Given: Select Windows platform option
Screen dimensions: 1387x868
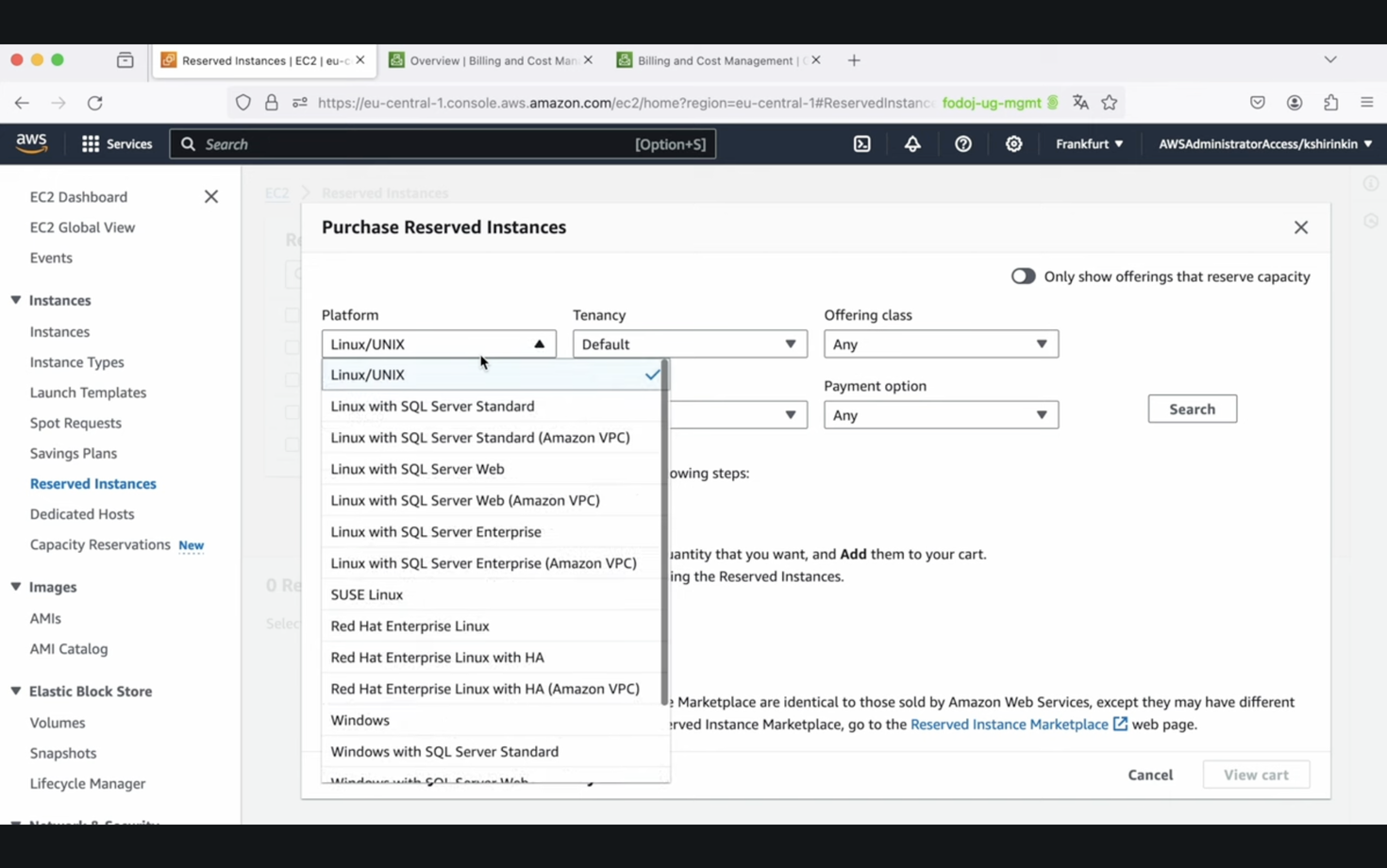Looking at the screenshot, I should [492, 720].
